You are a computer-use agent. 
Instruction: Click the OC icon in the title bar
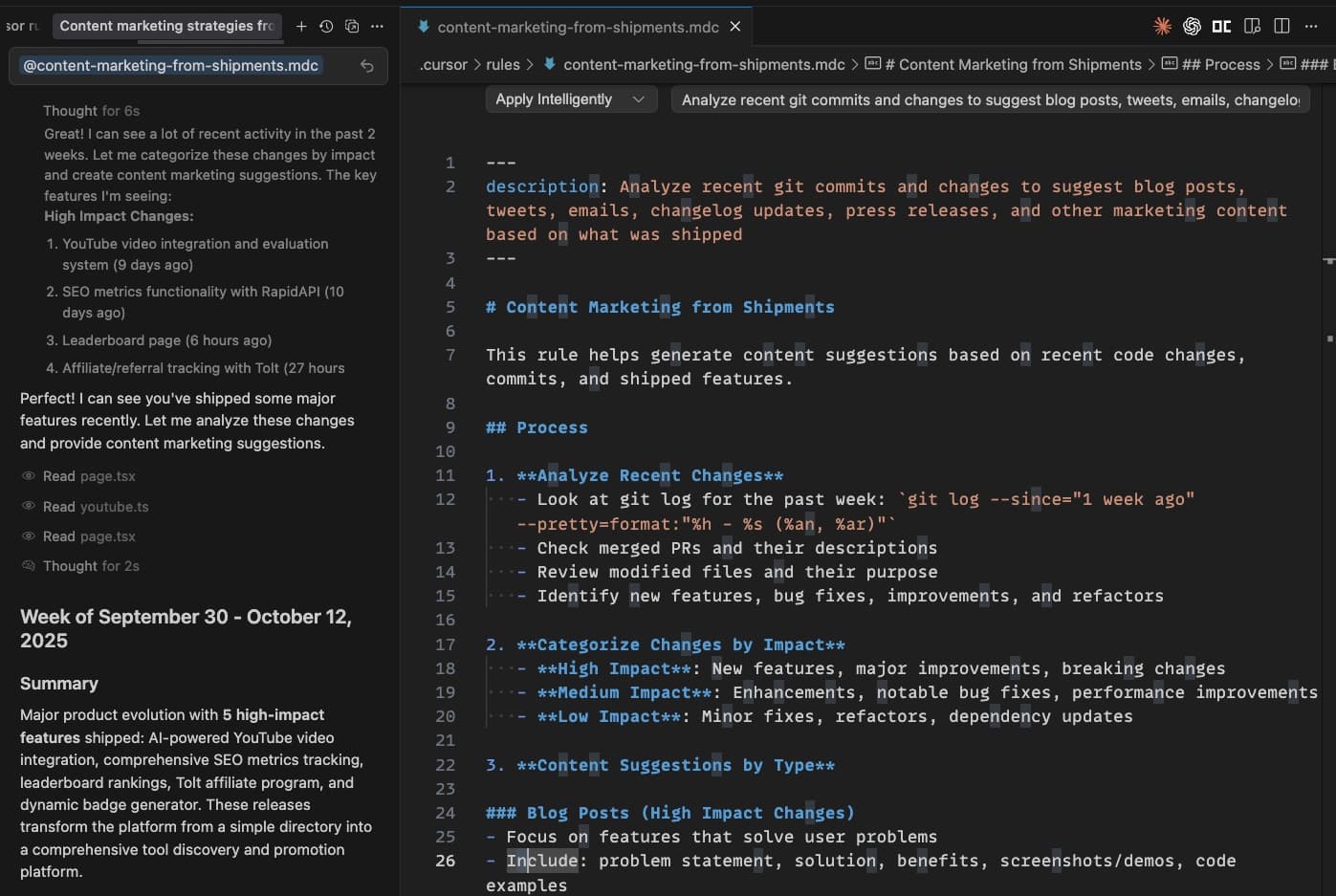[x=1221, y=26]
